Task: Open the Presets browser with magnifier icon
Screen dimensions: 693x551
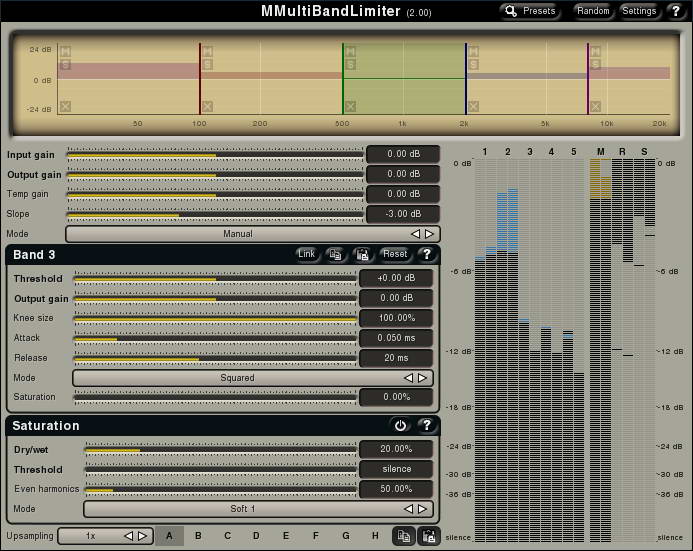Action: pyautogui.click(x=530, y=11)
